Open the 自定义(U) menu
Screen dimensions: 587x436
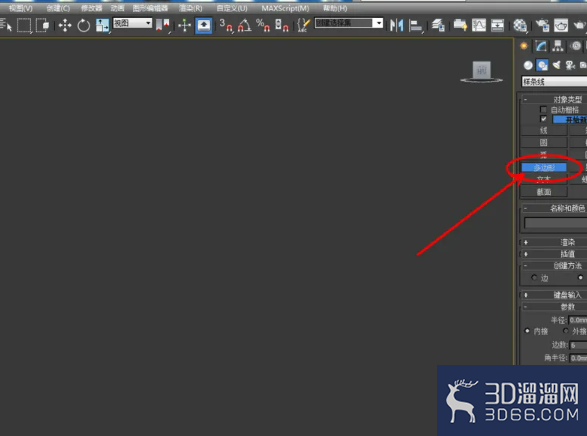(232, 8)
